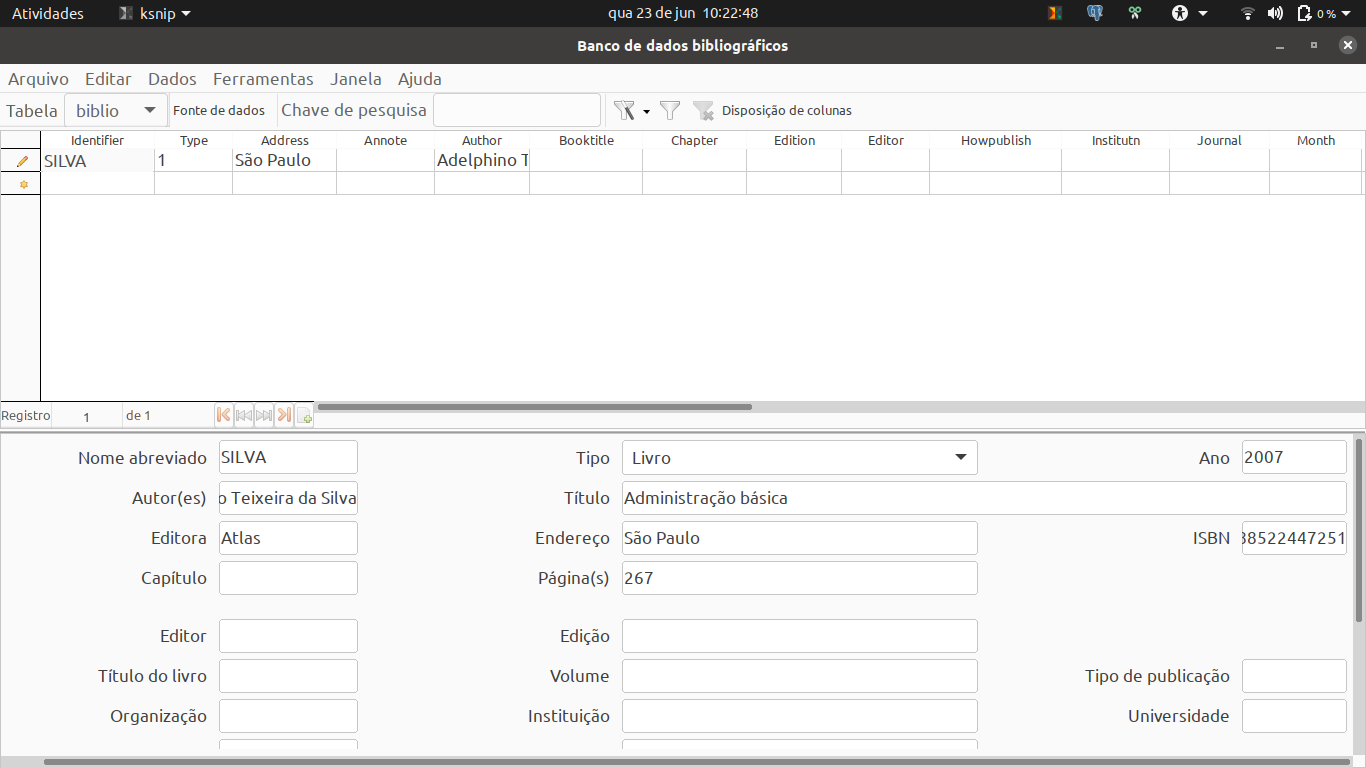The image size is (1366, 768).
Task: Click Disposição de colunas button
Action: click(787, 111)
